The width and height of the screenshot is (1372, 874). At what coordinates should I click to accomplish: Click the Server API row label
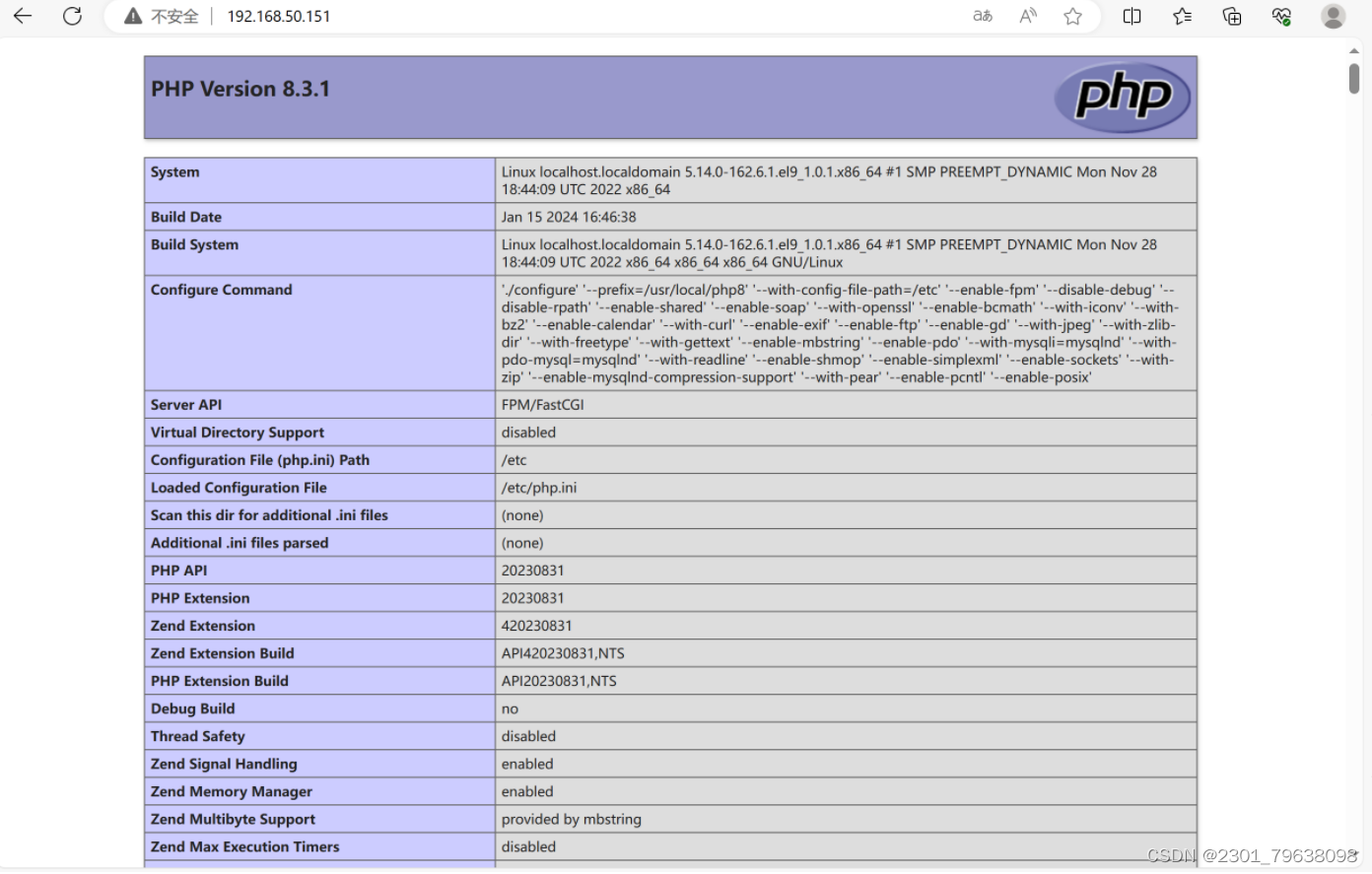[x=186, y=405]
